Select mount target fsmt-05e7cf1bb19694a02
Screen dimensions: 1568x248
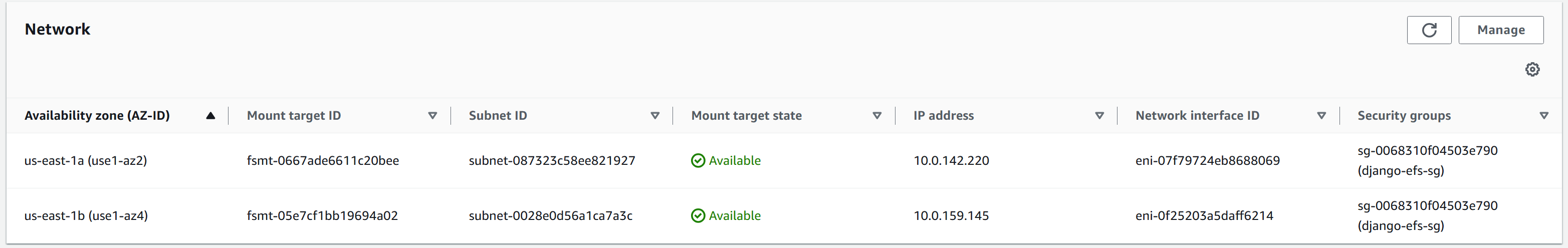point(322,216)
